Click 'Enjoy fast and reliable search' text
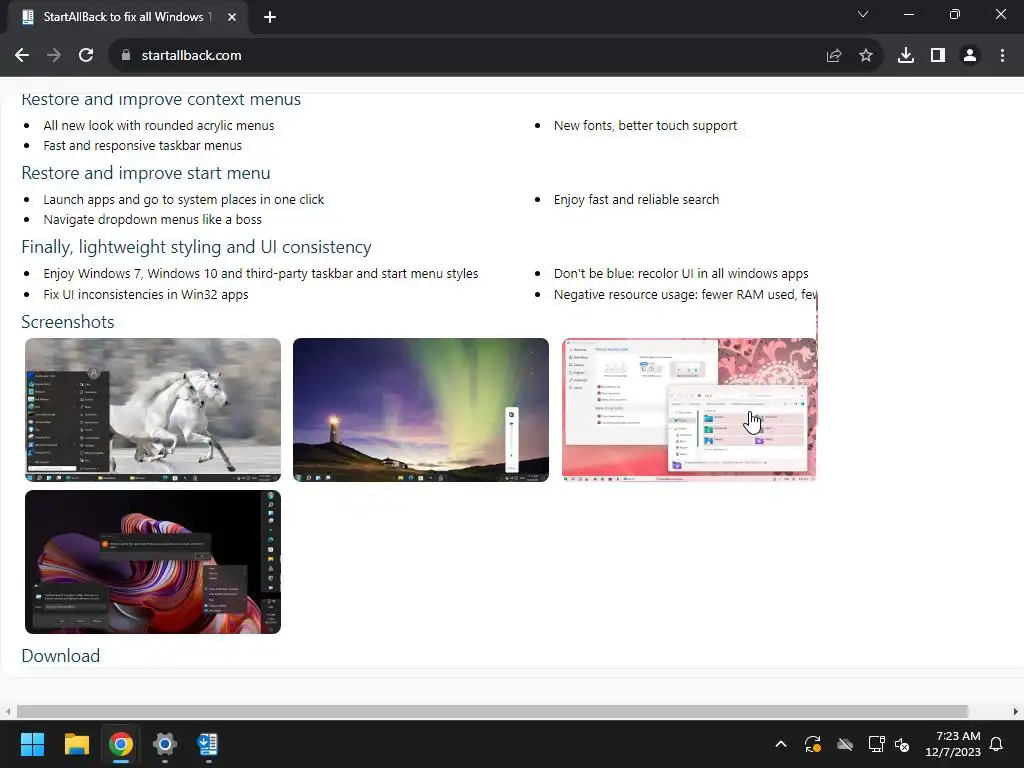 pos(636,200)
